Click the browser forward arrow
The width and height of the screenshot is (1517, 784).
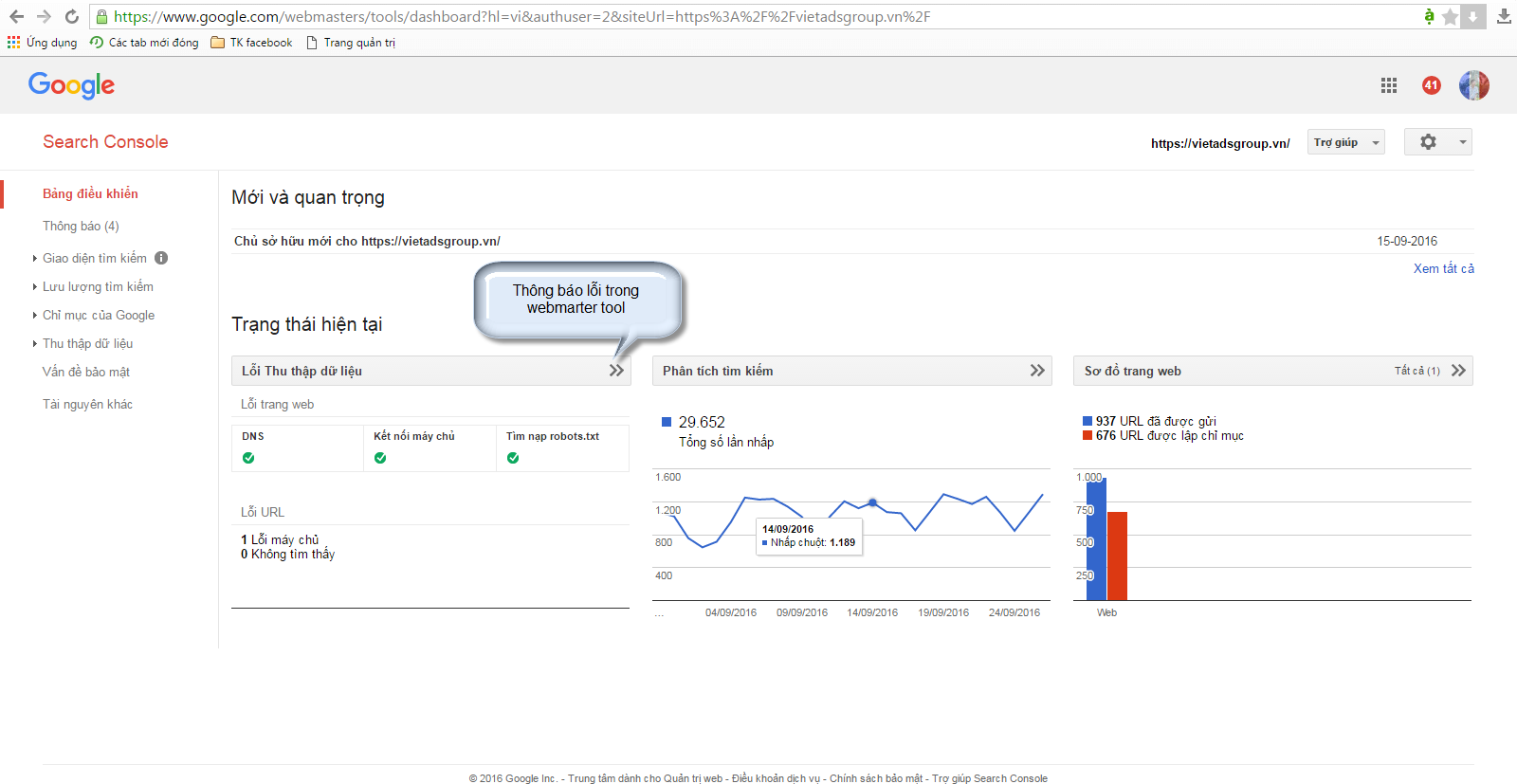44,16
